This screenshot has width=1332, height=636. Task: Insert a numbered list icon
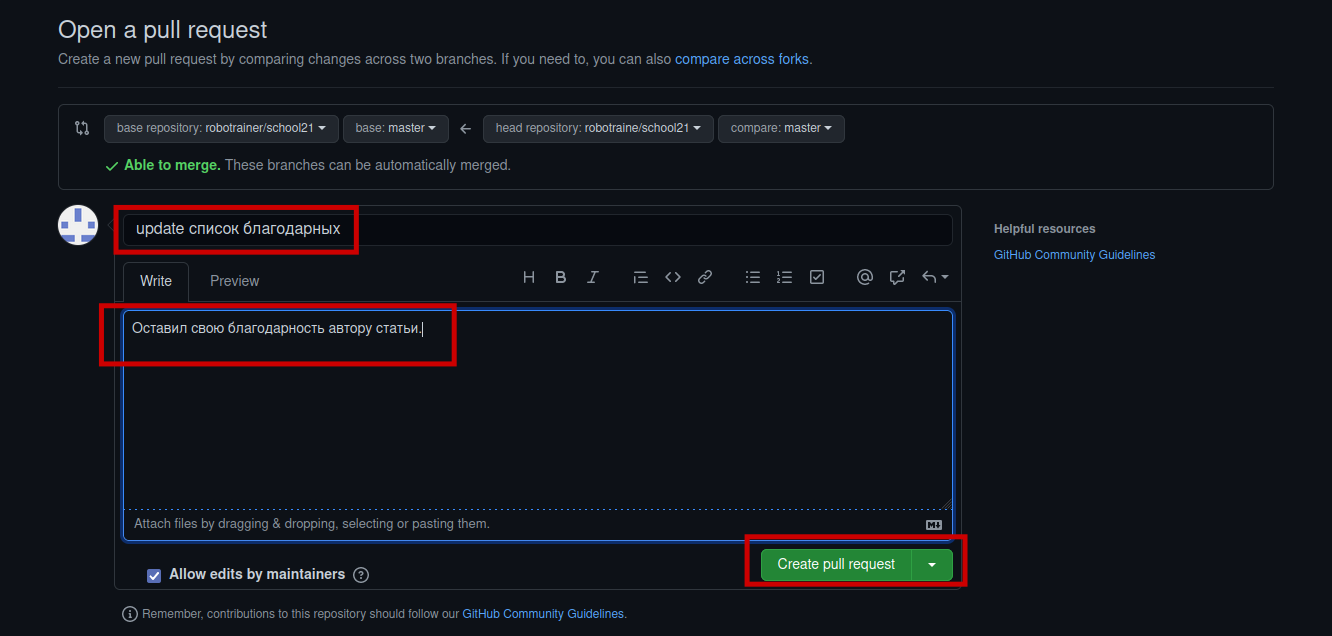tap(785, 277)
